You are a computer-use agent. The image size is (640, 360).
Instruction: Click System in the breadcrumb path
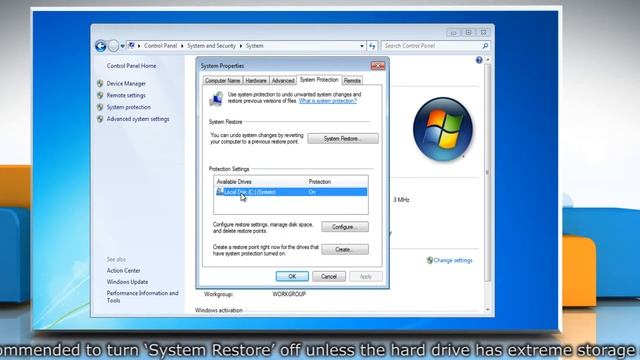pyautogui.click(x=255, y=46)
